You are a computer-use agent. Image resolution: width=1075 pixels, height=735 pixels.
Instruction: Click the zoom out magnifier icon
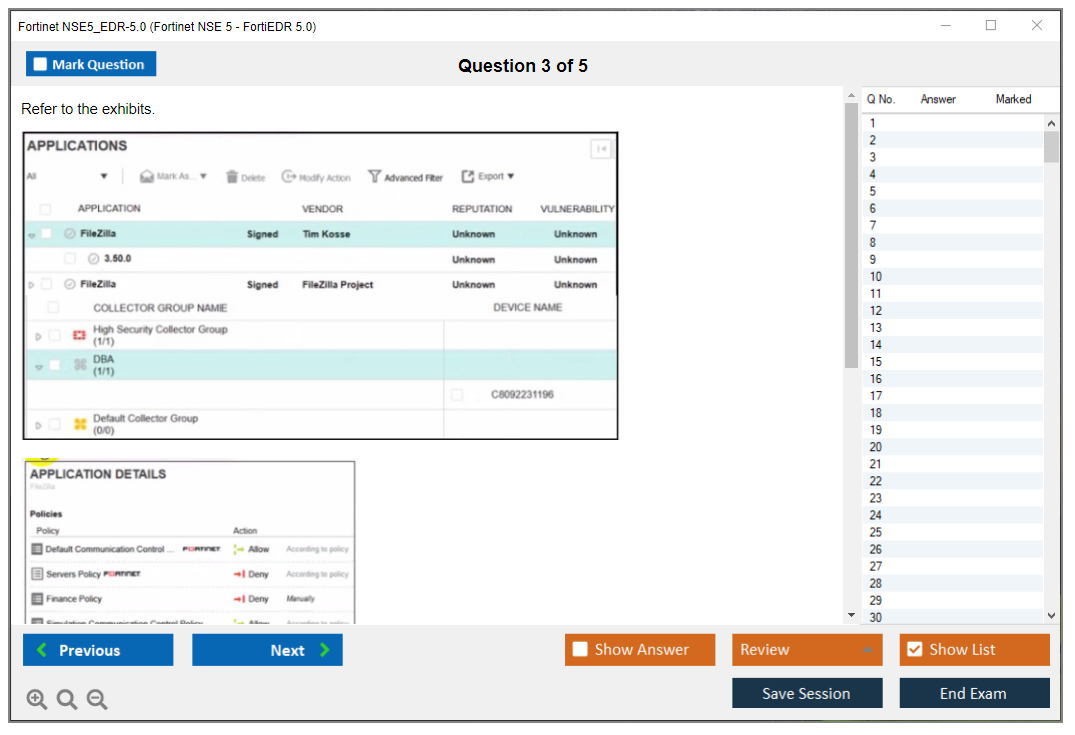tap(97, 700)
